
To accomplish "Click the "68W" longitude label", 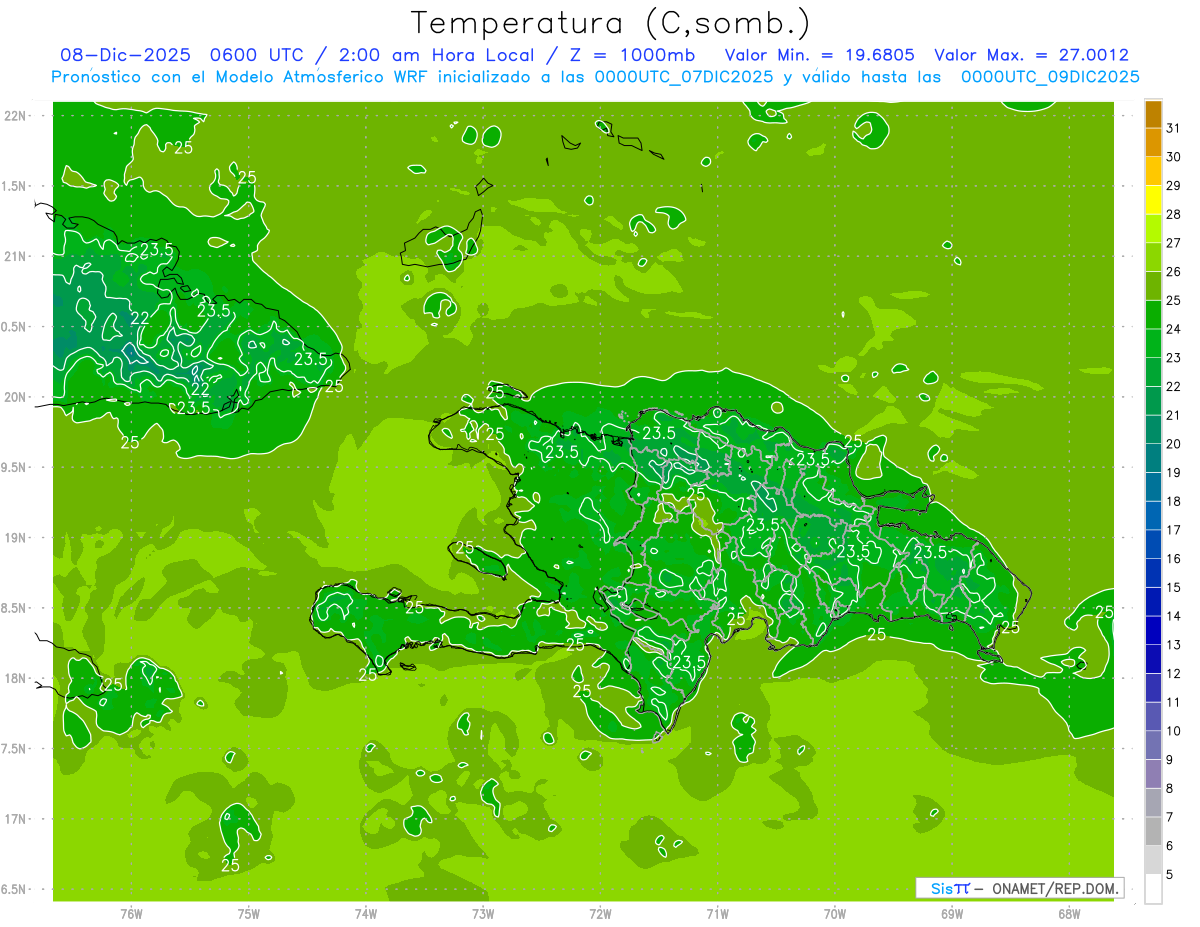I will 1068,913.
